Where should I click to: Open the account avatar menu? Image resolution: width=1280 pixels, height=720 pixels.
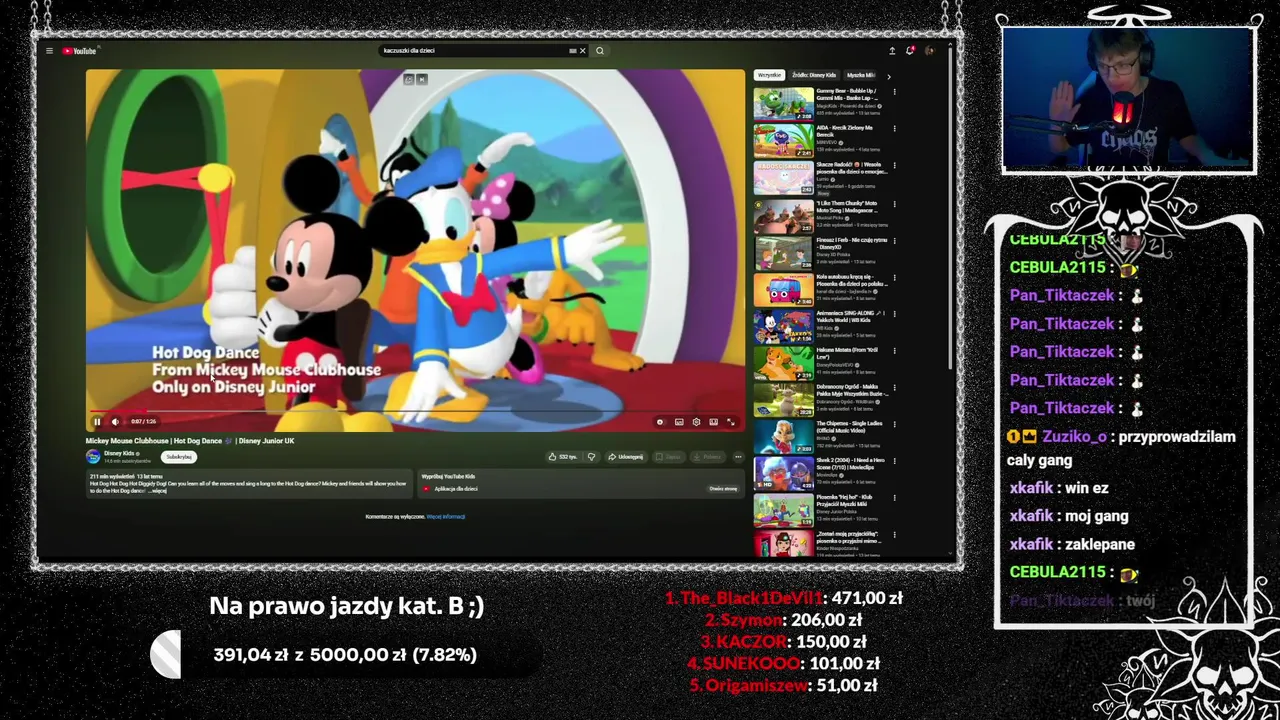929,51
